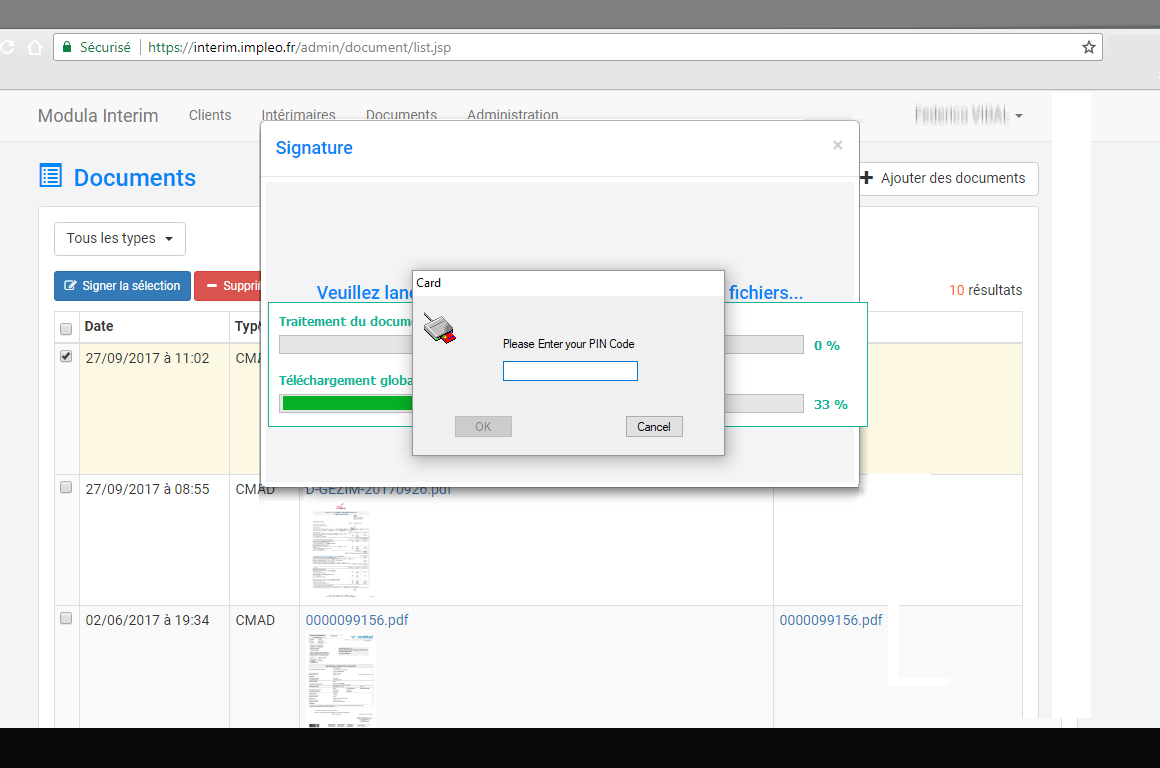Uncheck the 27/09/2017 11:02 document row

click(x=66, y=356)
